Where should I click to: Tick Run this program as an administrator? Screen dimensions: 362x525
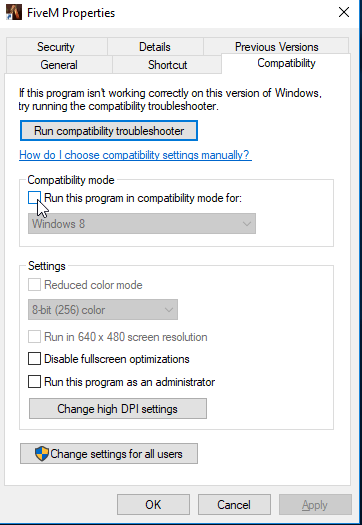tap(34, 382)
